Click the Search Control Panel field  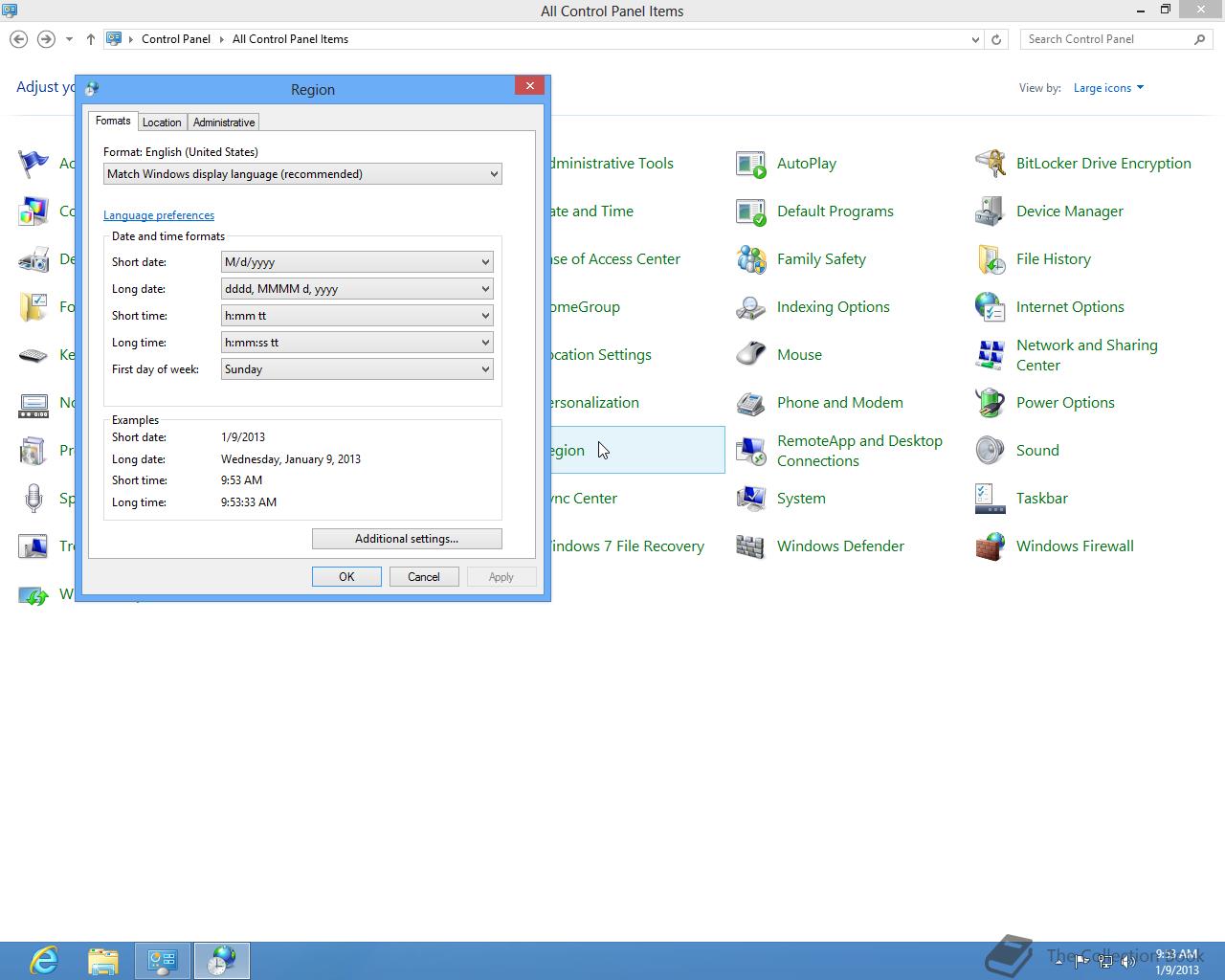(1105, 39)
